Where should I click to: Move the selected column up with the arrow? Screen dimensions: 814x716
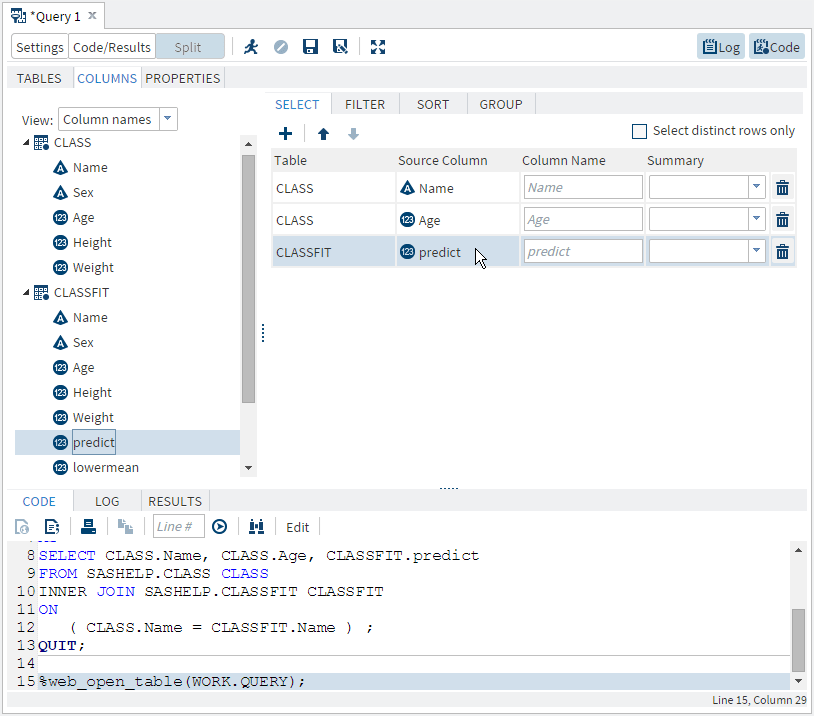(x=323, y=134)
